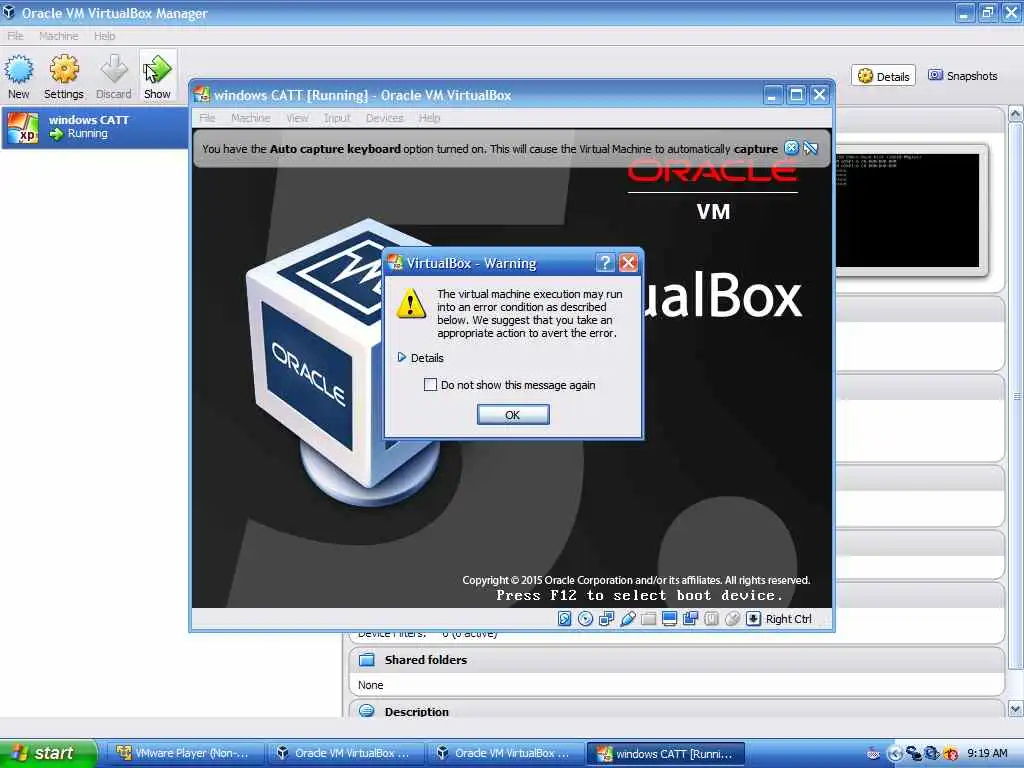1024x768 pixels.
Task: Maximize the windows CATT VM window
Action: (796, 95)
